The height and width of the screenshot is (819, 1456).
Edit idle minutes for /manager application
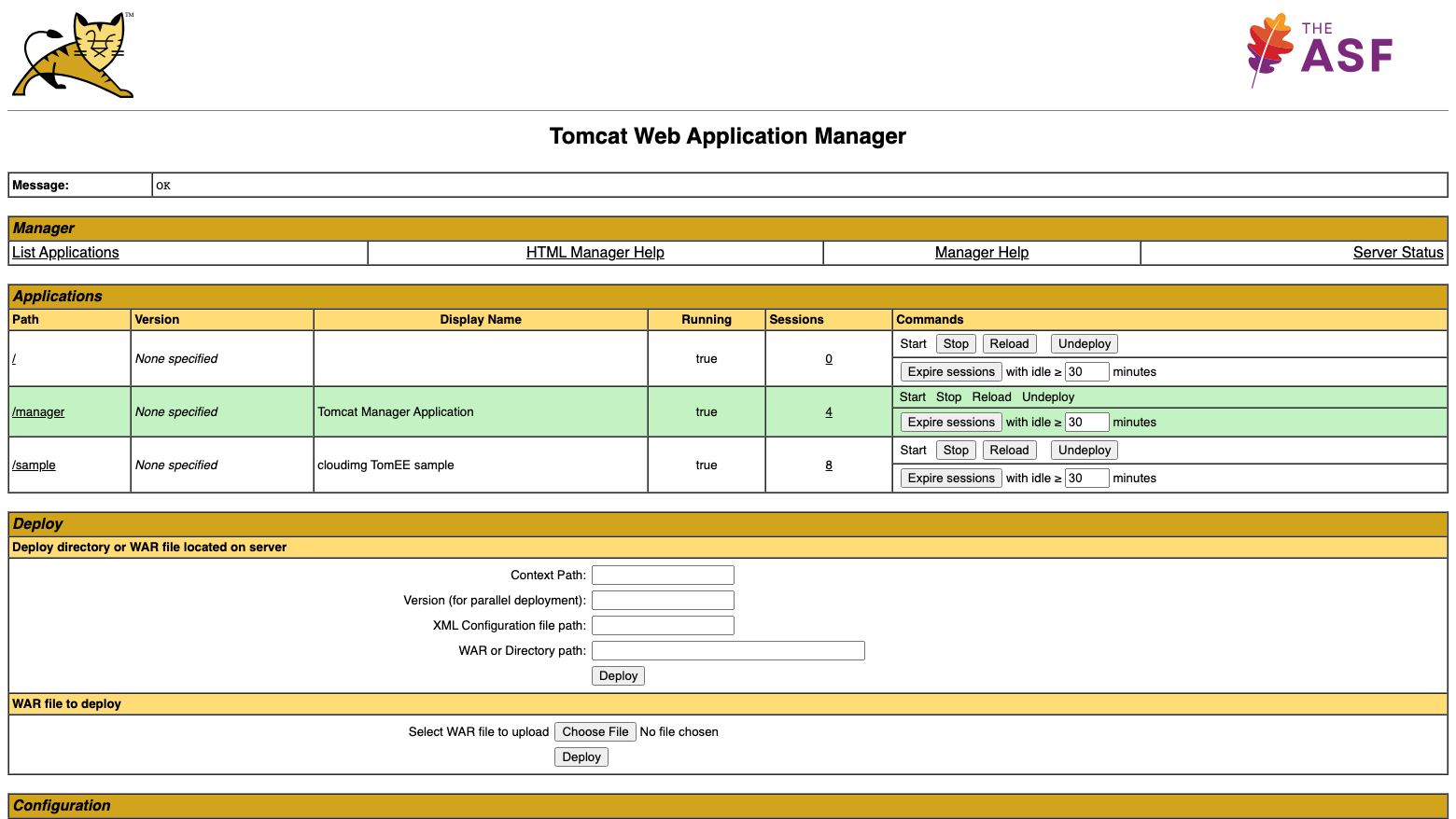tap(1087, 423)
